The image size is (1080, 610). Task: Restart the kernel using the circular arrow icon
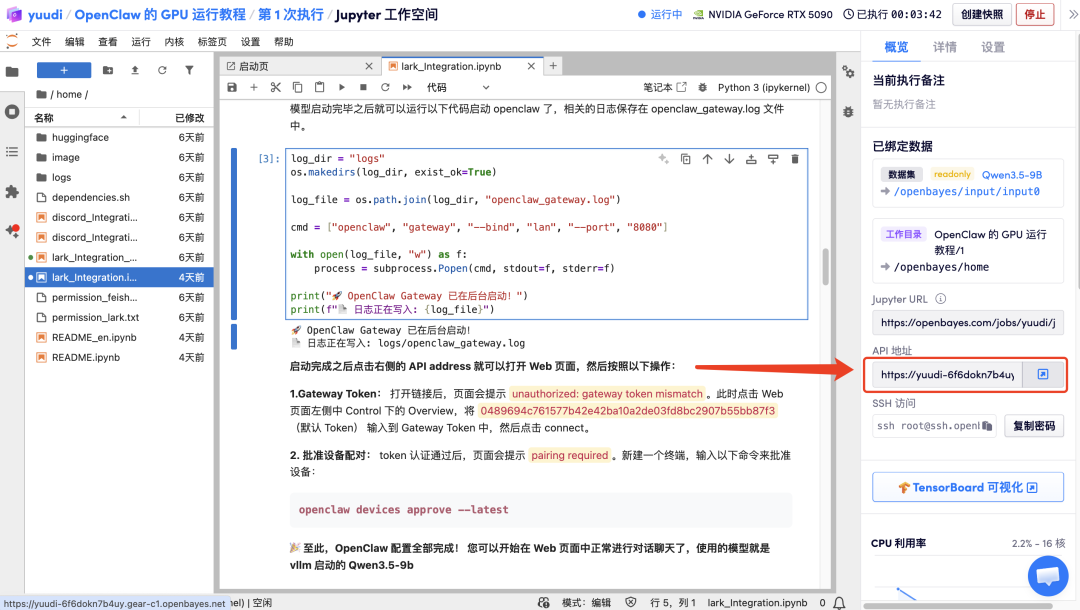point(385,87)
